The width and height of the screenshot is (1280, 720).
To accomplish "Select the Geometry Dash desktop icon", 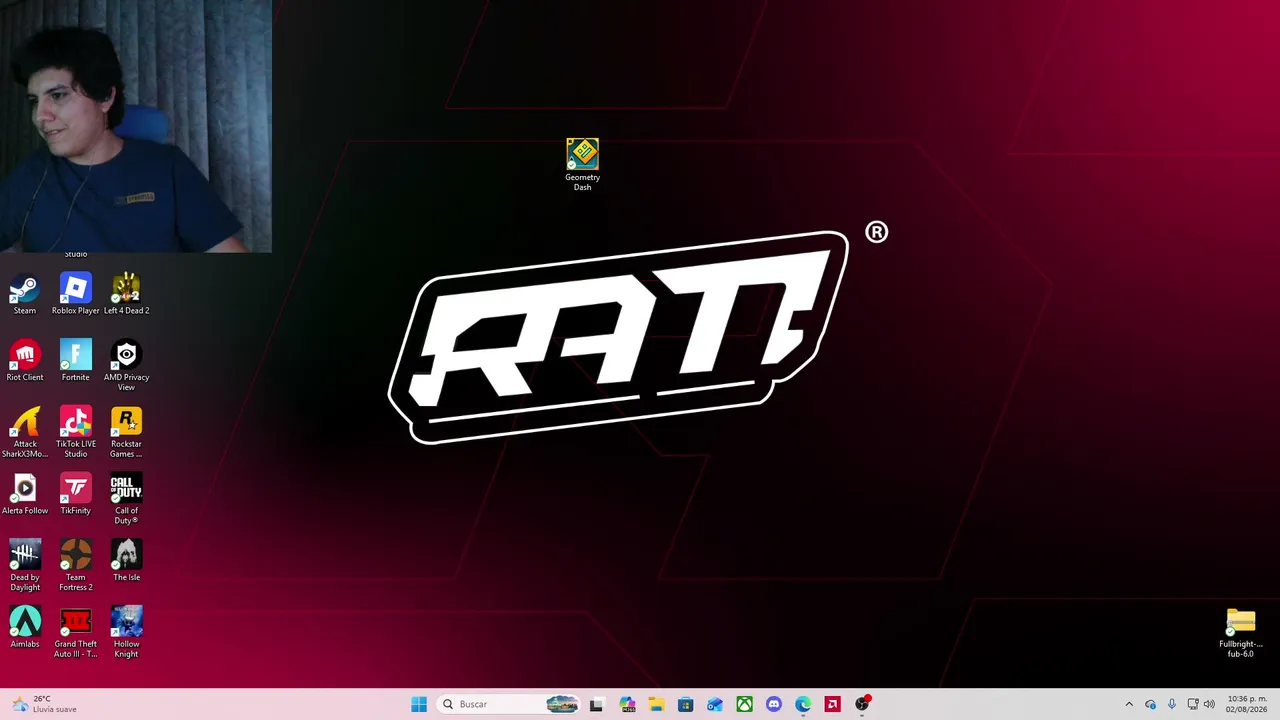I will click(x=582, y=165).
